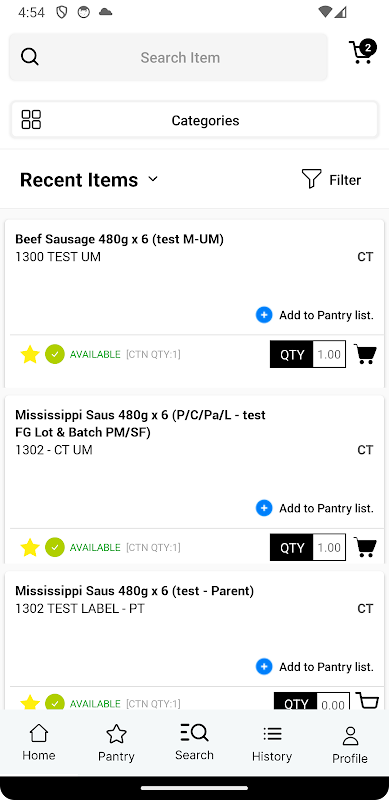The image size is (389, 800).
Task: Toggle the green available checkmark on Beef Sausage
Action: (55, 354)
